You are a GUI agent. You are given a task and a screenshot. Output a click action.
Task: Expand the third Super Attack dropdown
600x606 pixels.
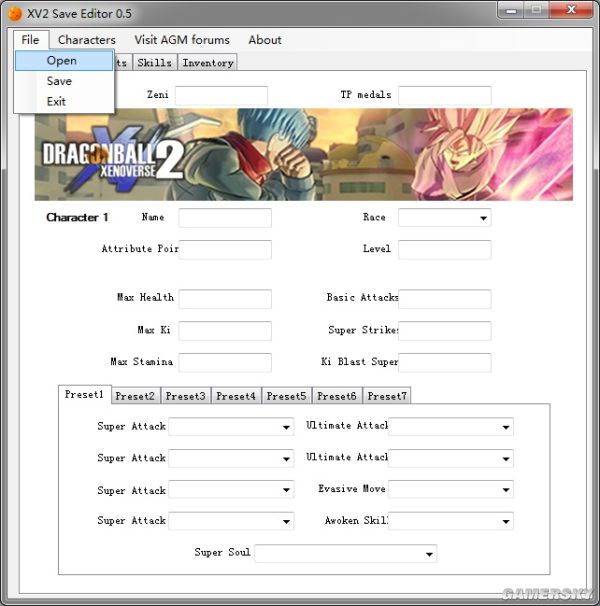[x=231, y=490]
